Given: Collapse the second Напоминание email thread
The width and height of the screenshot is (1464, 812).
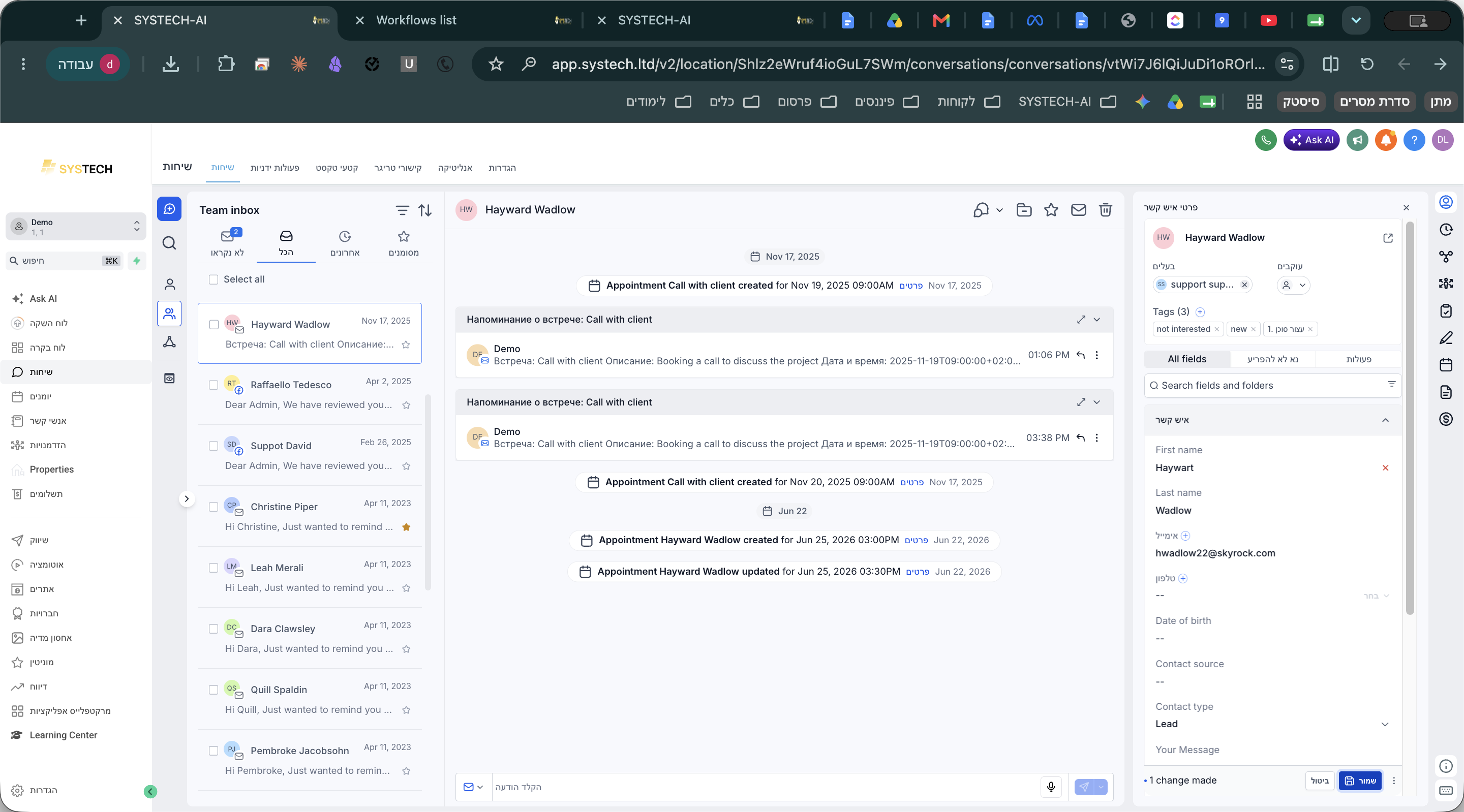Looking at the screenshot, I should coord(1096,402).
